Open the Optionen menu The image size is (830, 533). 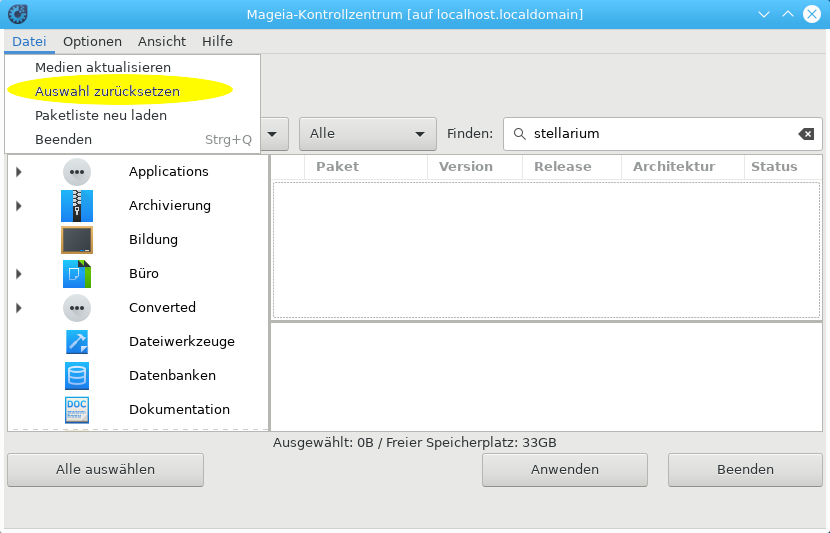click(x=92, y=41)
